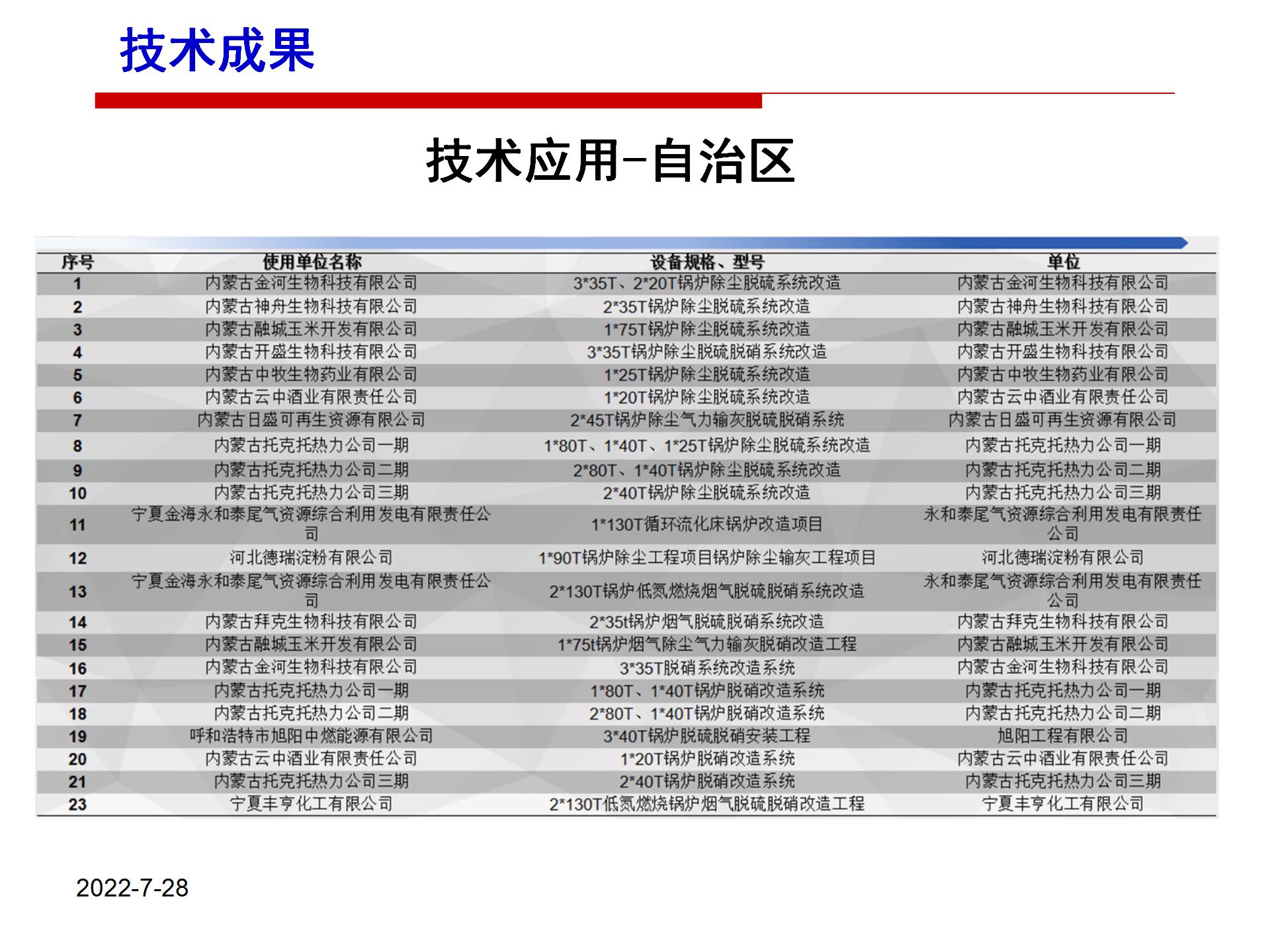This screenshot has width=1270, height=952.
Task: Click cell 2*130T低氮燃烧锅炉烟气脱硫脱硝改造工程
Action: pos(707,804)
